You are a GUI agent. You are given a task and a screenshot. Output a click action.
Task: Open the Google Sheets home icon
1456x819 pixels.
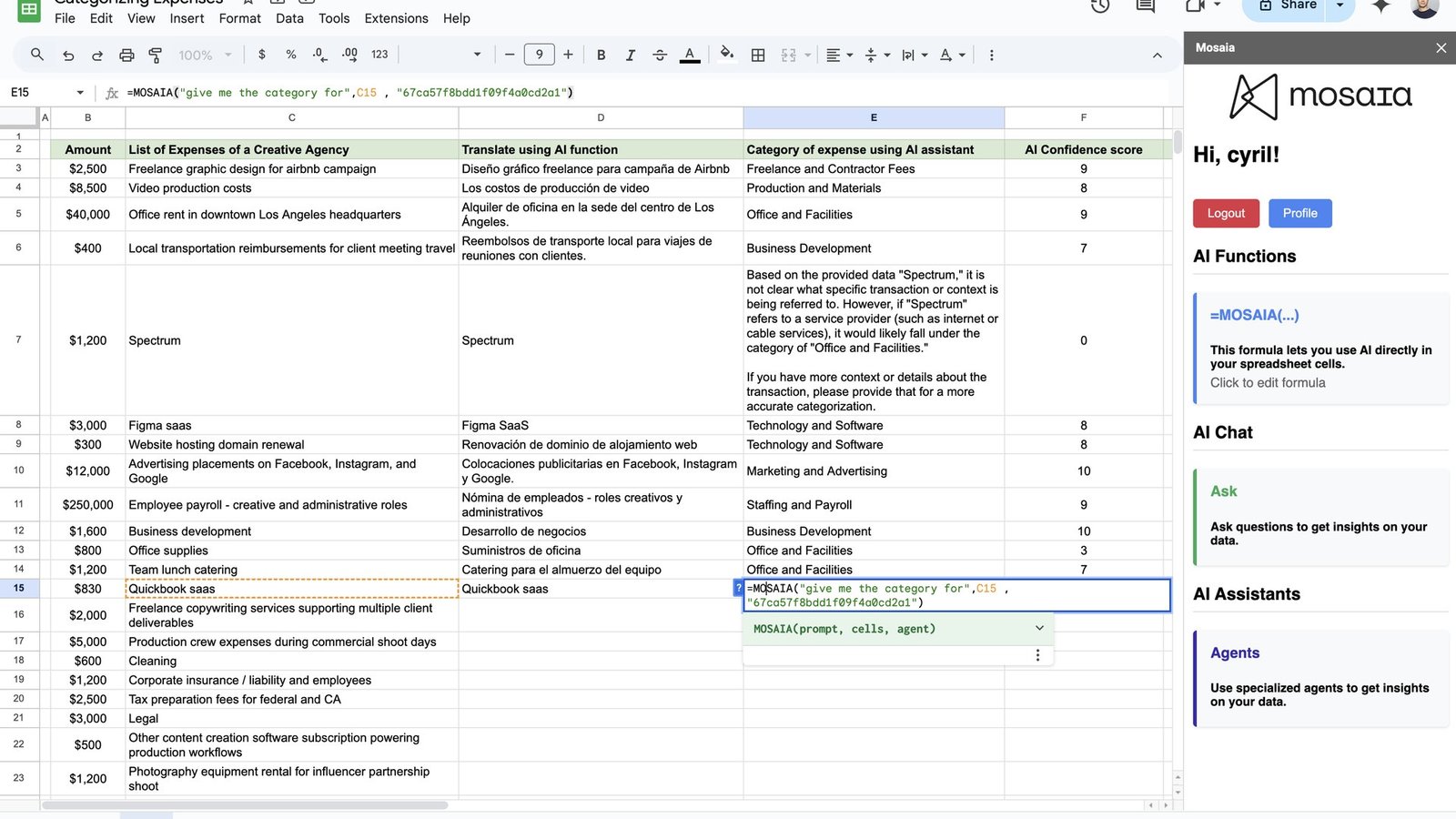click(29, 9)
